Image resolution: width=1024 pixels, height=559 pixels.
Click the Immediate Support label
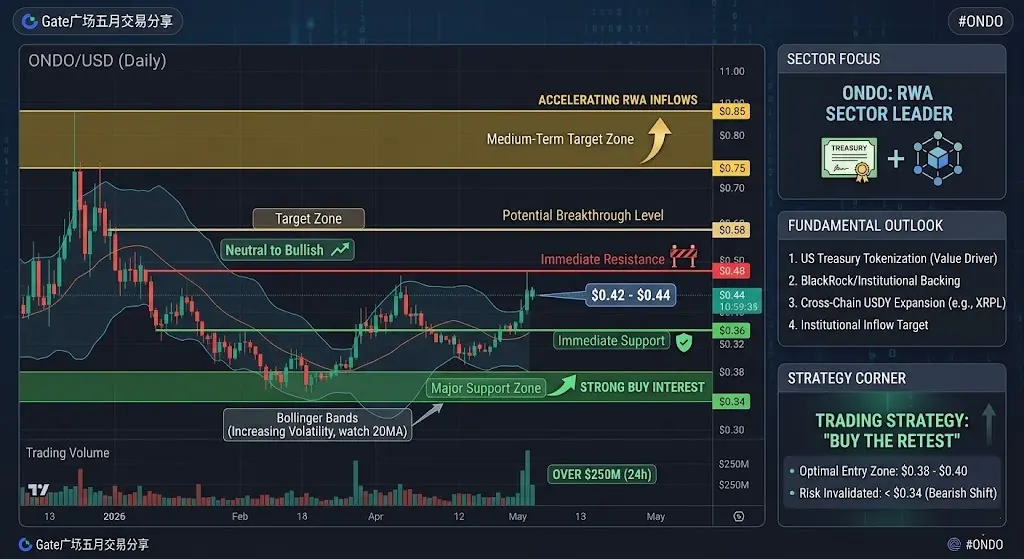pos(611,341)
